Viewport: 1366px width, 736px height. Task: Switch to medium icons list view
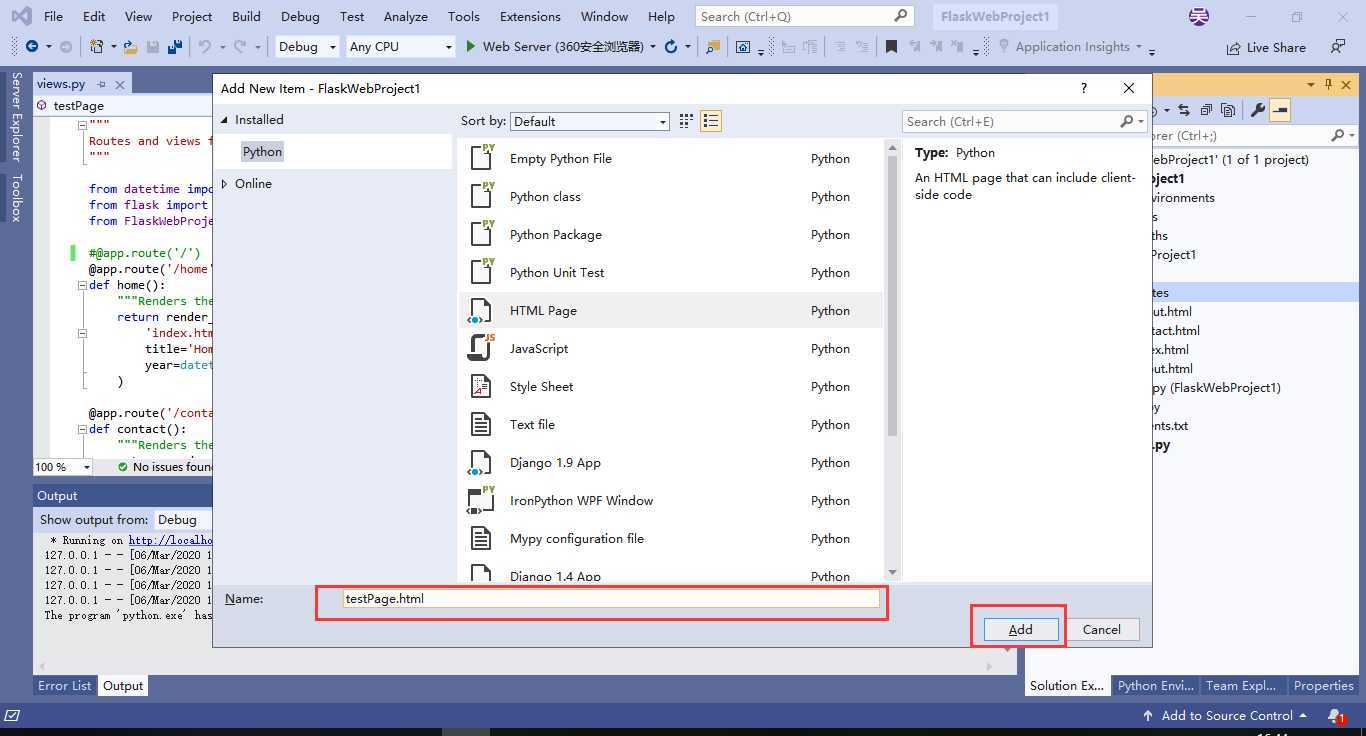[711, 121]
